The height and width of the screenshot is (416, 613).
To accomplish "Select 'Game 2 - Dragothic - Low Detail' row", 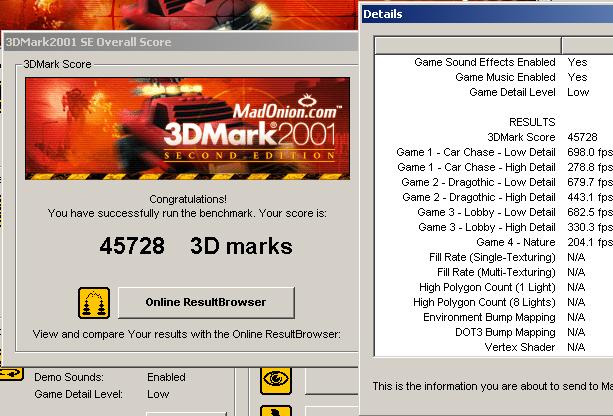I will (x=494, y=182).
